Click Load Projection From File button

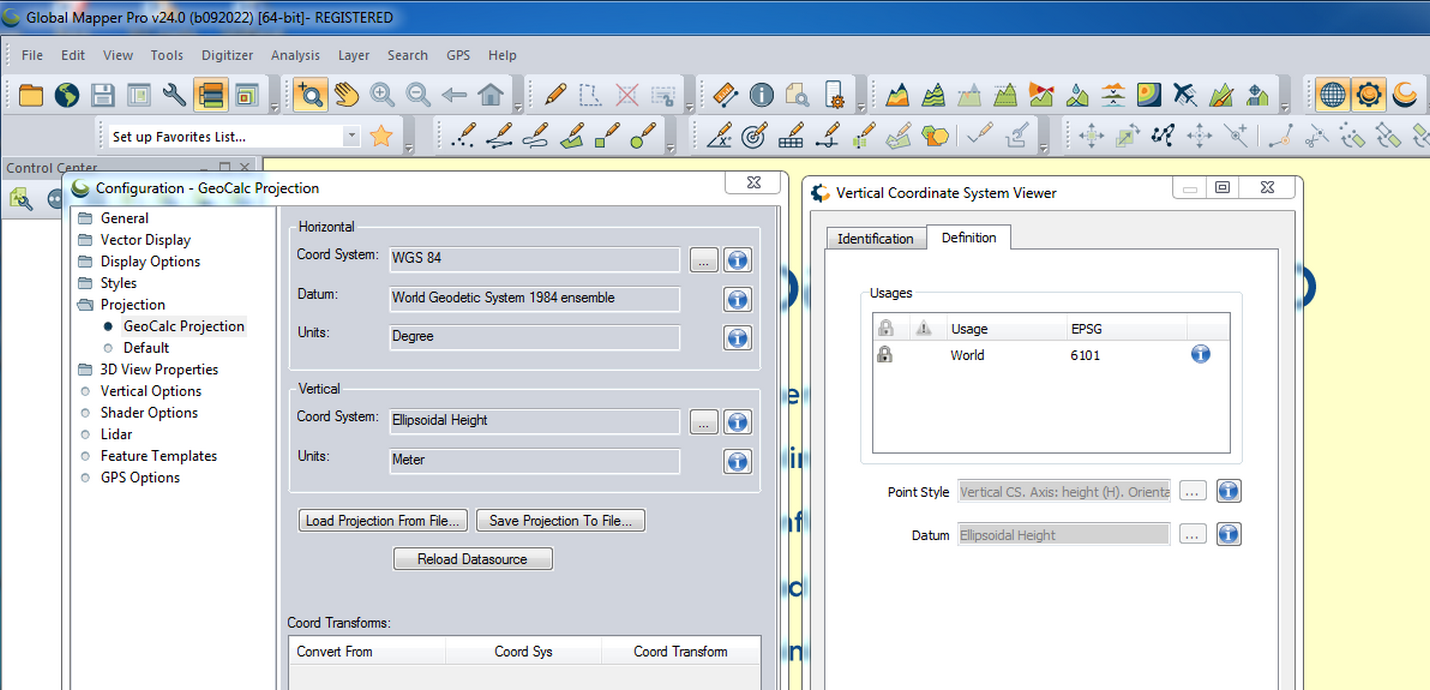pyautogui.click(x=383, y=520)
